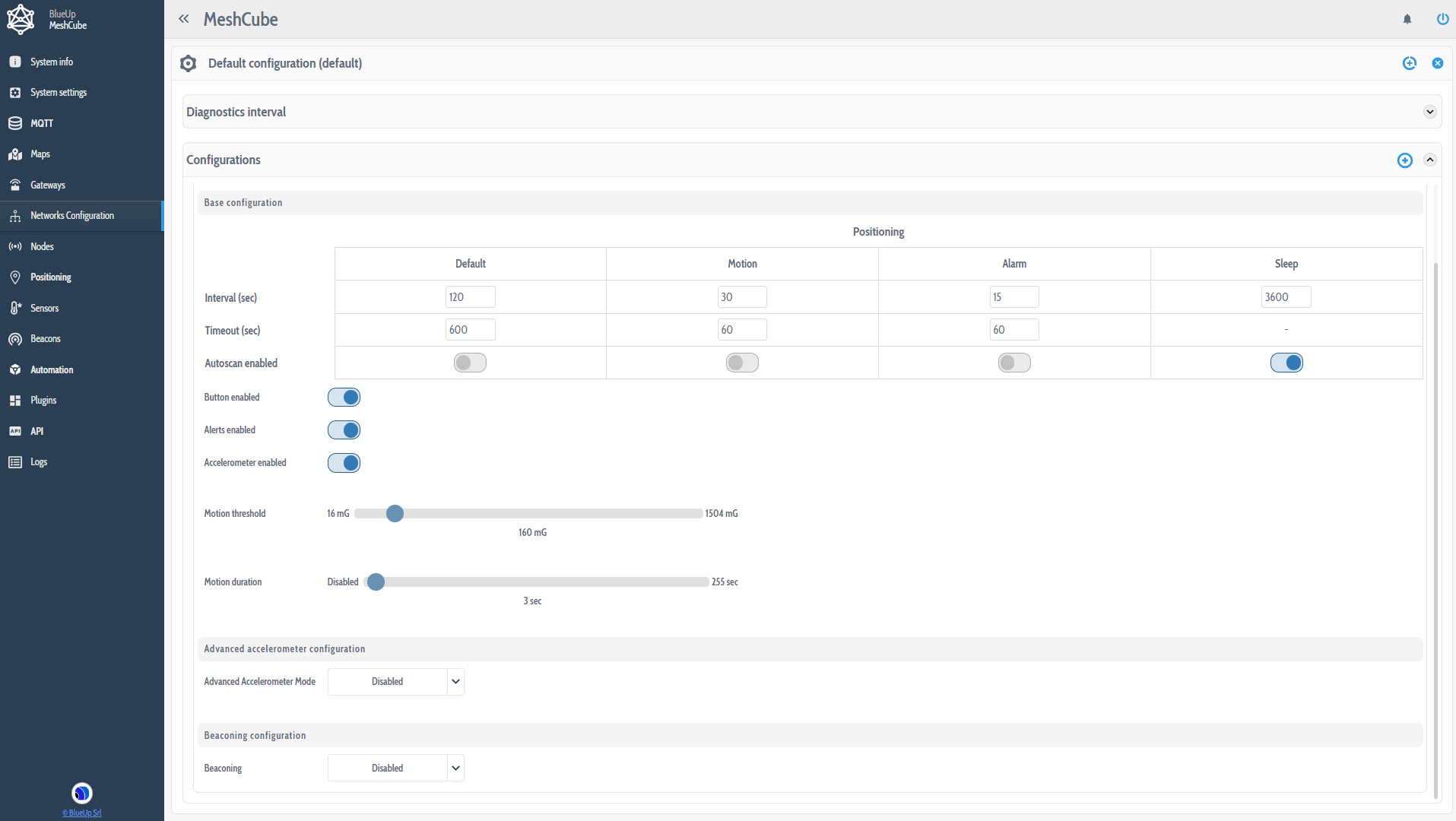Click the BlueUp Srl copyright link

[81, 813]
